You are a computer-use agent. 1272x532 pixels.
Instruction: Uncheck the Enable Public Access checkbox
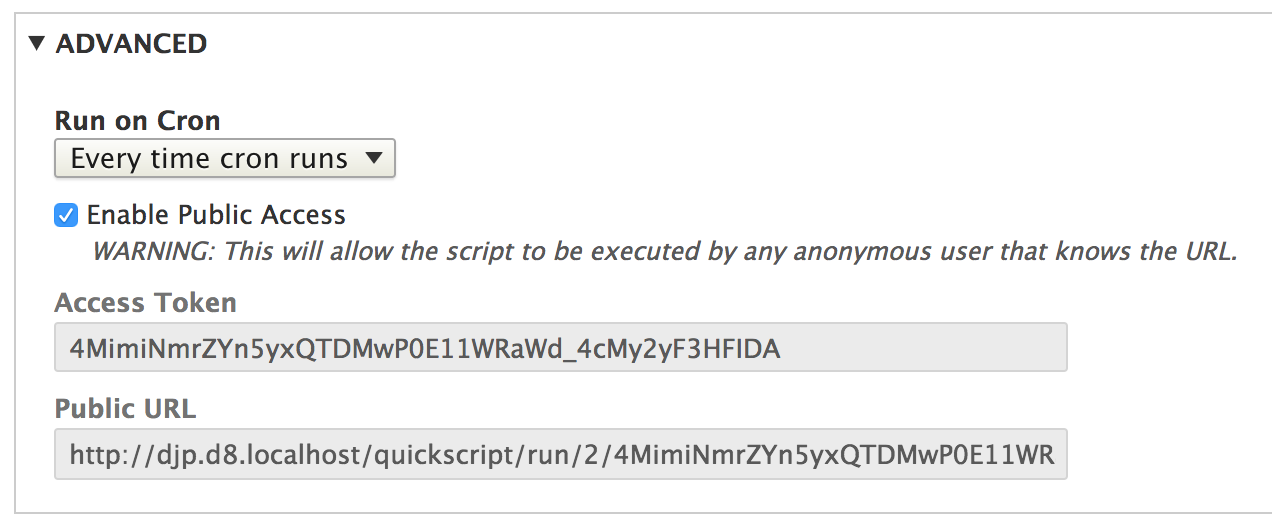click(66, 214)
